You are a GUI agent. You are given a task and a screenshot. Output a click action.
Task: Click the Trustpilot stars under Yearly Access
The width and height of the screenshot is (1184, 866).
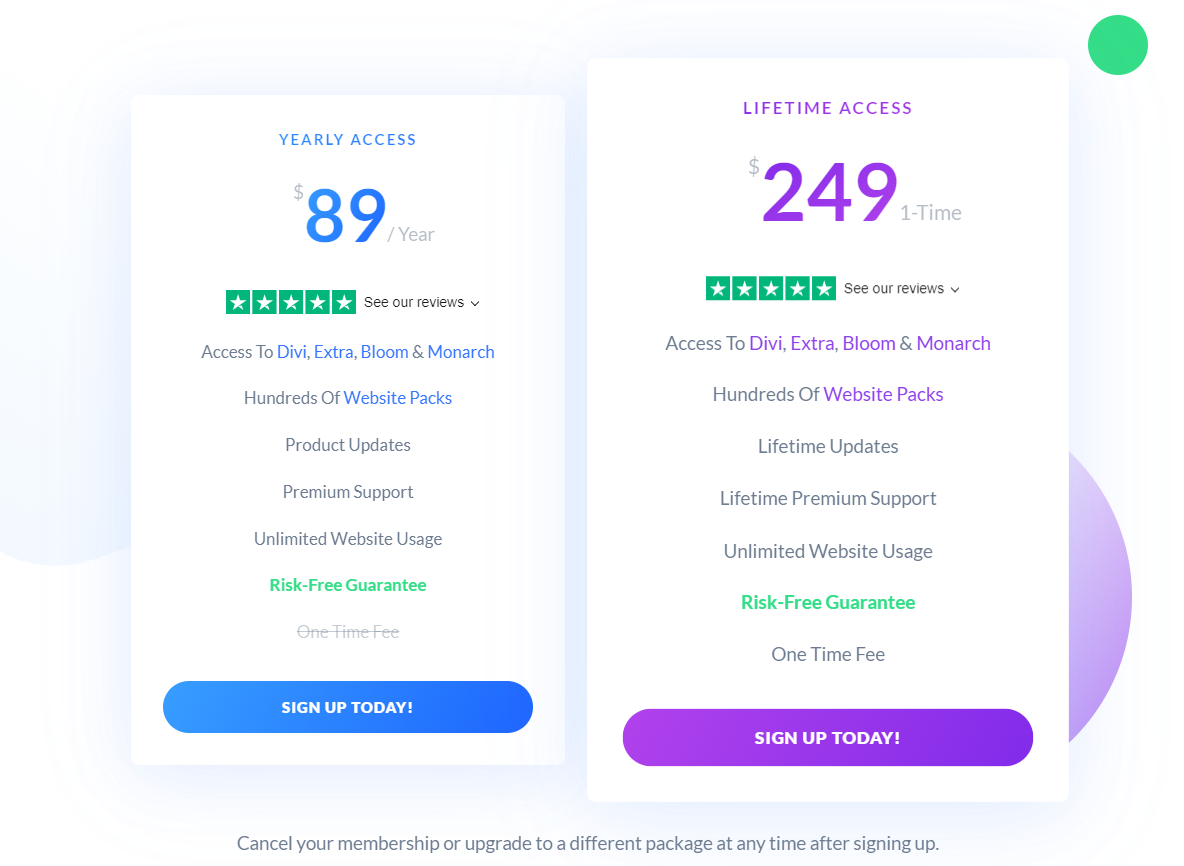(x=291, y=302)
